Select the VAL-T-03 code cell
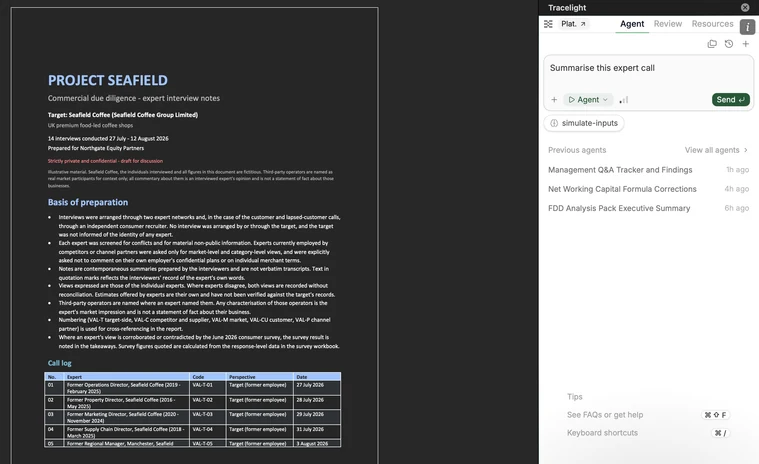 [x=208, y=417]
